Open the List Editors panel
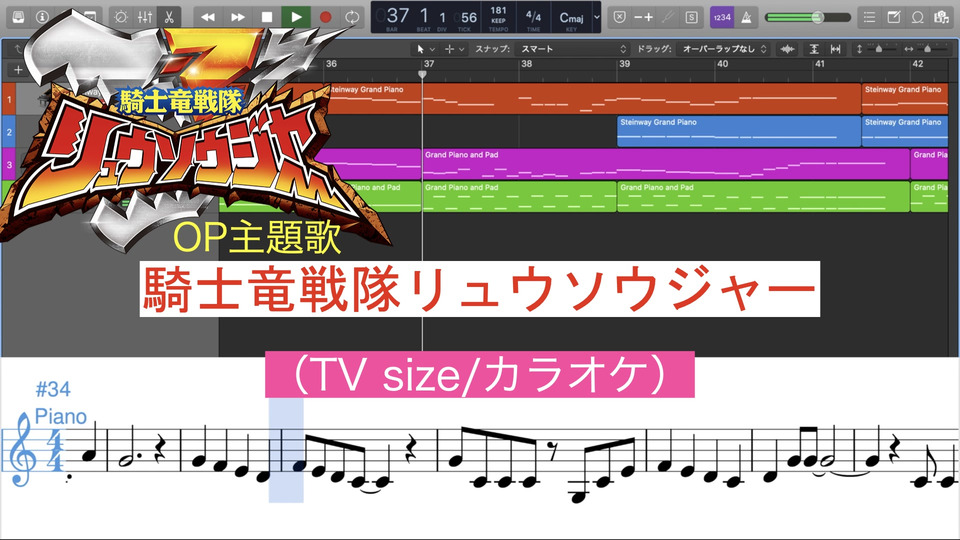 point(869,17)
